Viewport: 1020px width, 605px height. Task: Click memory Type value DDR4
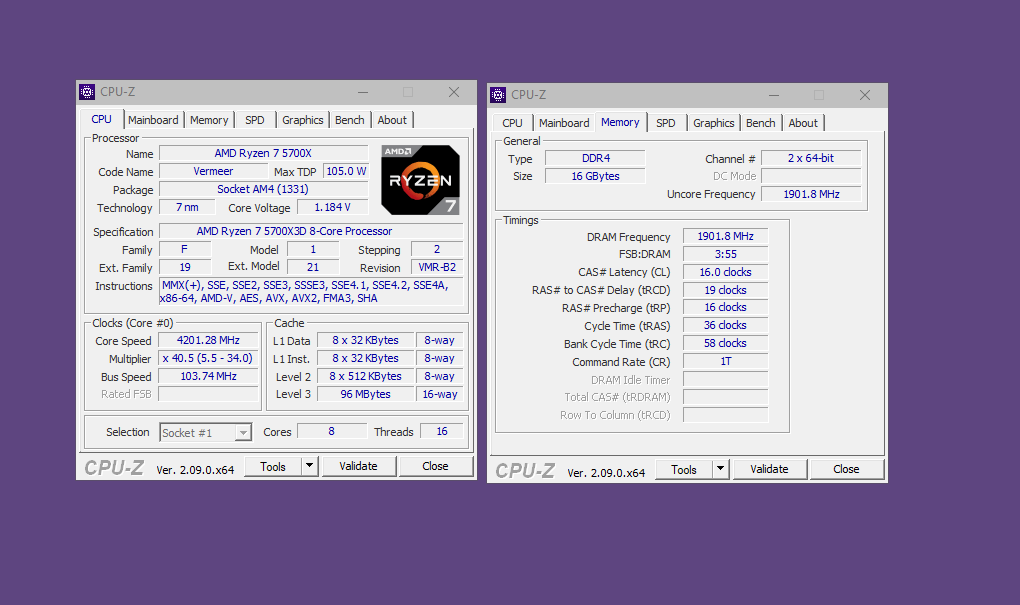[x=595, y=158]
